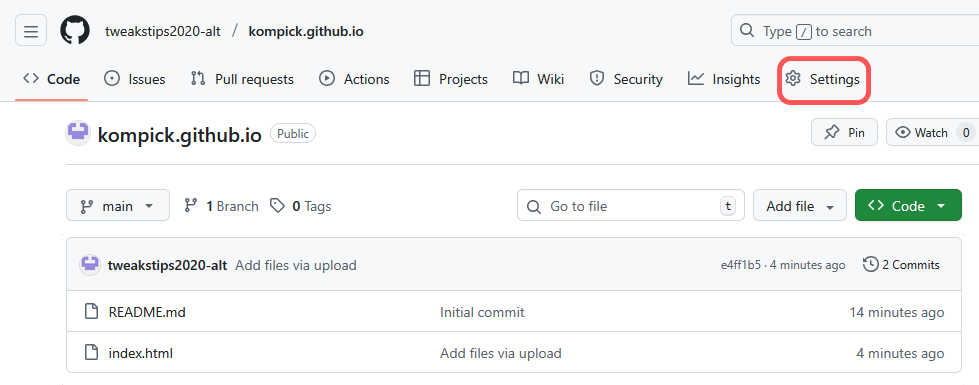The height and width of the screenshot is (385, 979).
Task: Click the Issues circle-dot icon
Action: [x=112, y=79]
